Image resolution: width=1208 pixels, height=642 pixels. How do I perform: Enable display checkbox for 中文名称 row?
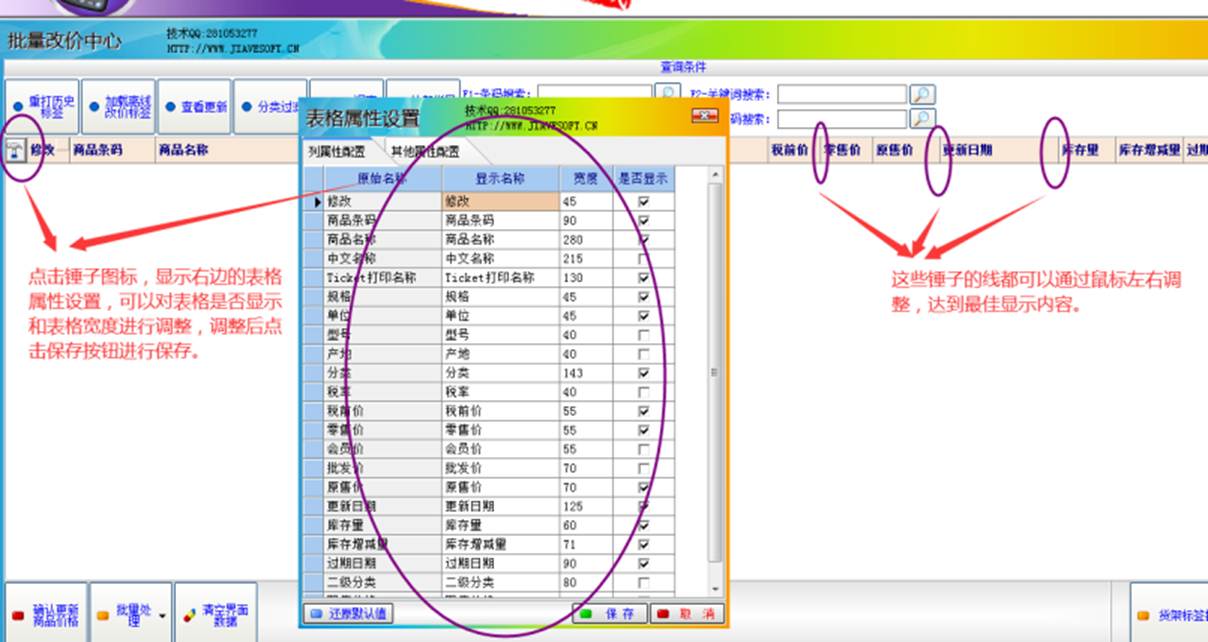coord(643,259)
